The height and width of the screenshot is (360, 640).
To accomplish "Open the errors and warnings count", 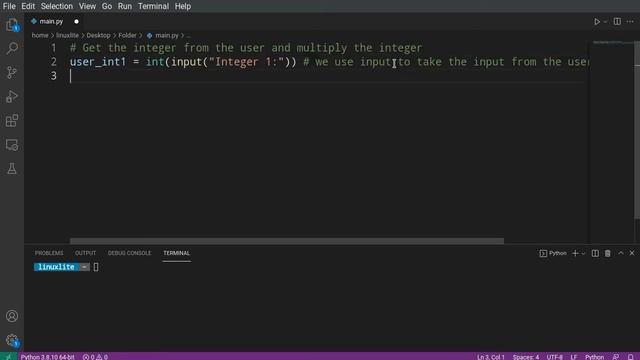I will click(x=95, y=357).
